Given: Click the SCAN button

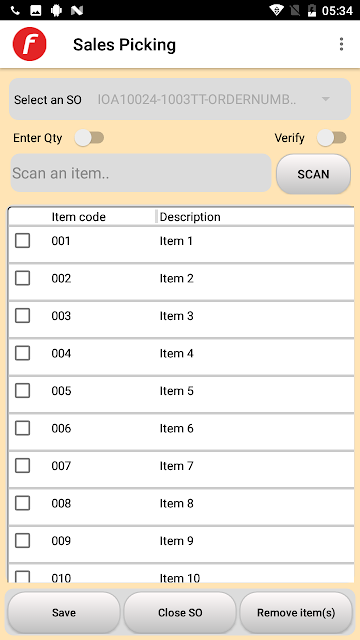Looking at the screenshot, I should [x=313, y=174].
